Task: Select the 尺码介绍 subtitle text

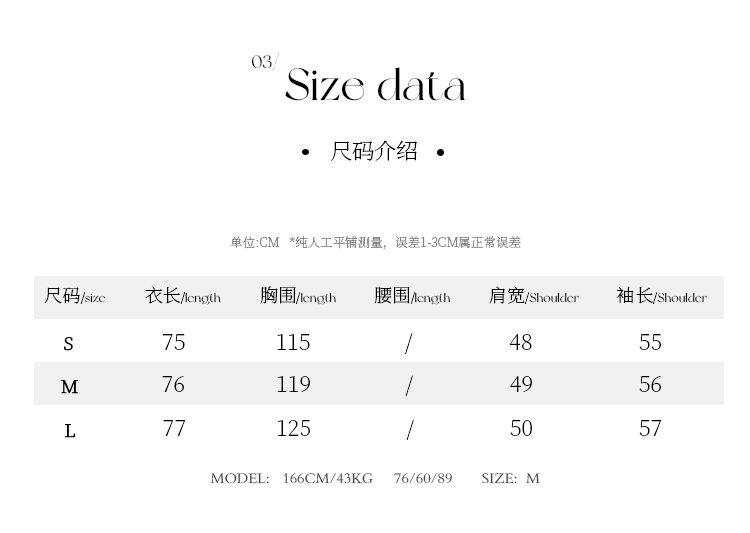Action: click(374, 152)
